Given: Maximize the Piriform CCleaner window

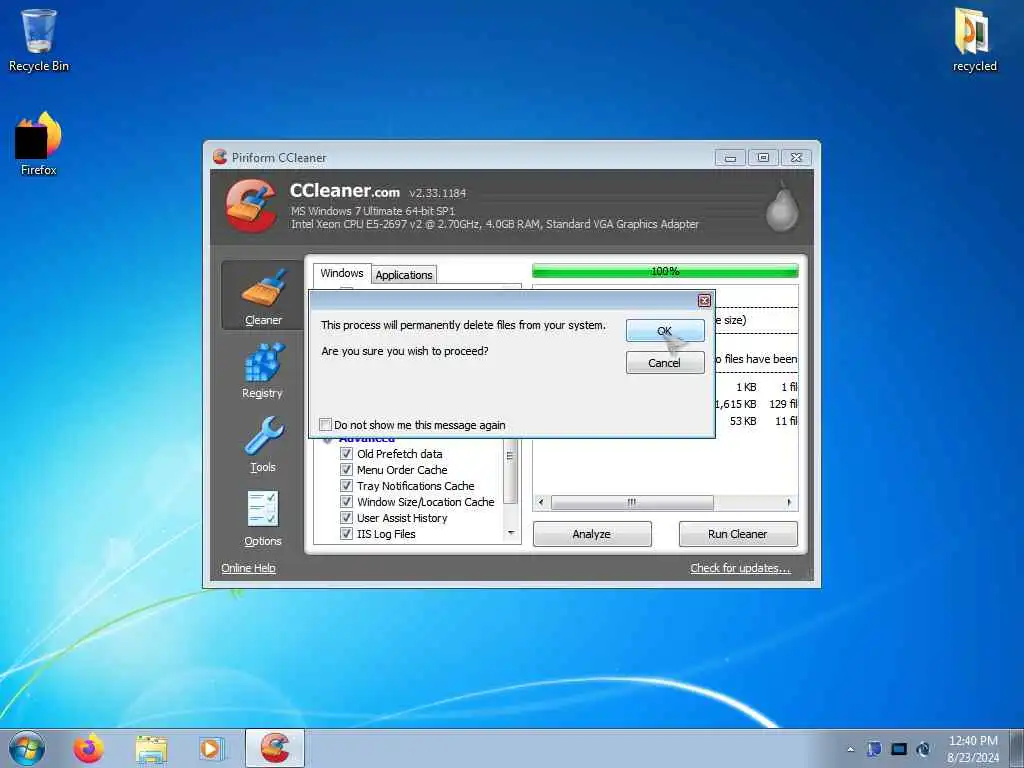Looking at the screenshot, I should [x=763, y=157].
